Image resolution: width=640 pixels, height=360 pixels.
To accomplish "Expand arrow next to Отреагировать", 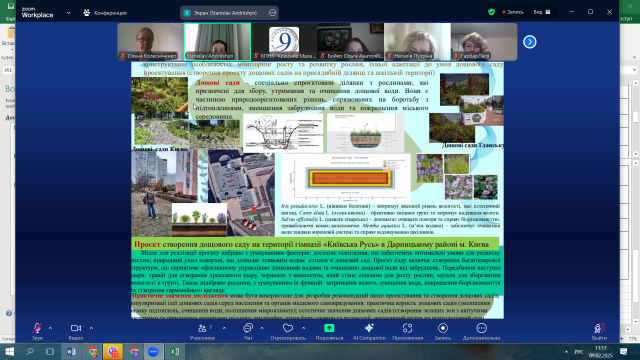I will coord(303,328).
